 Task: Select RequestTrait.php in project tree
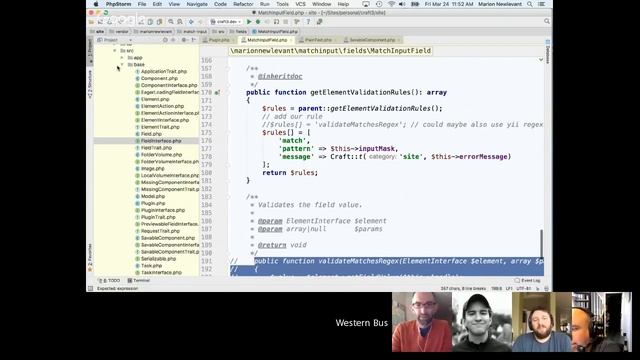click(x=160, y=231)
